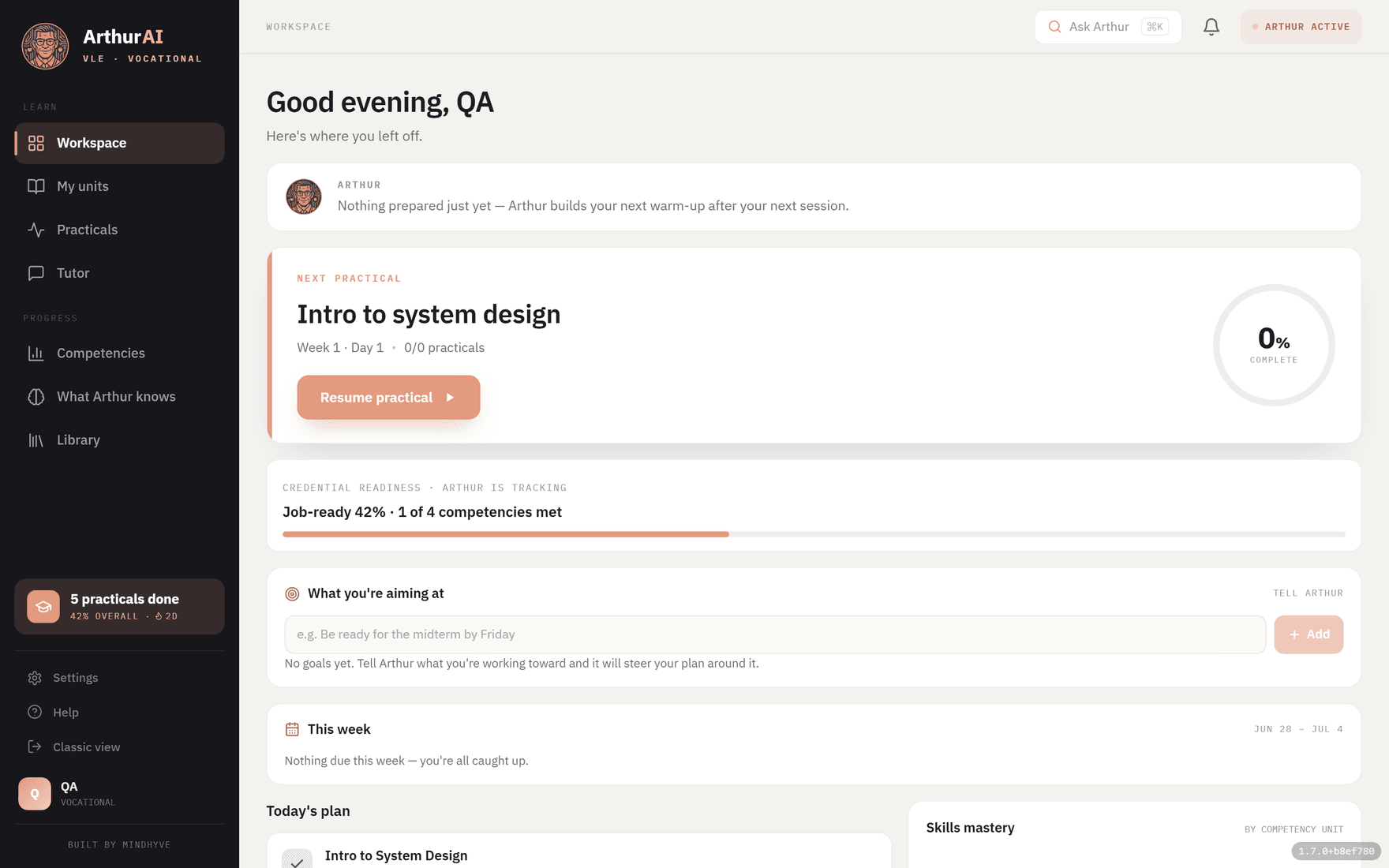Click the QA Vocational profile name

coord(88,794)
